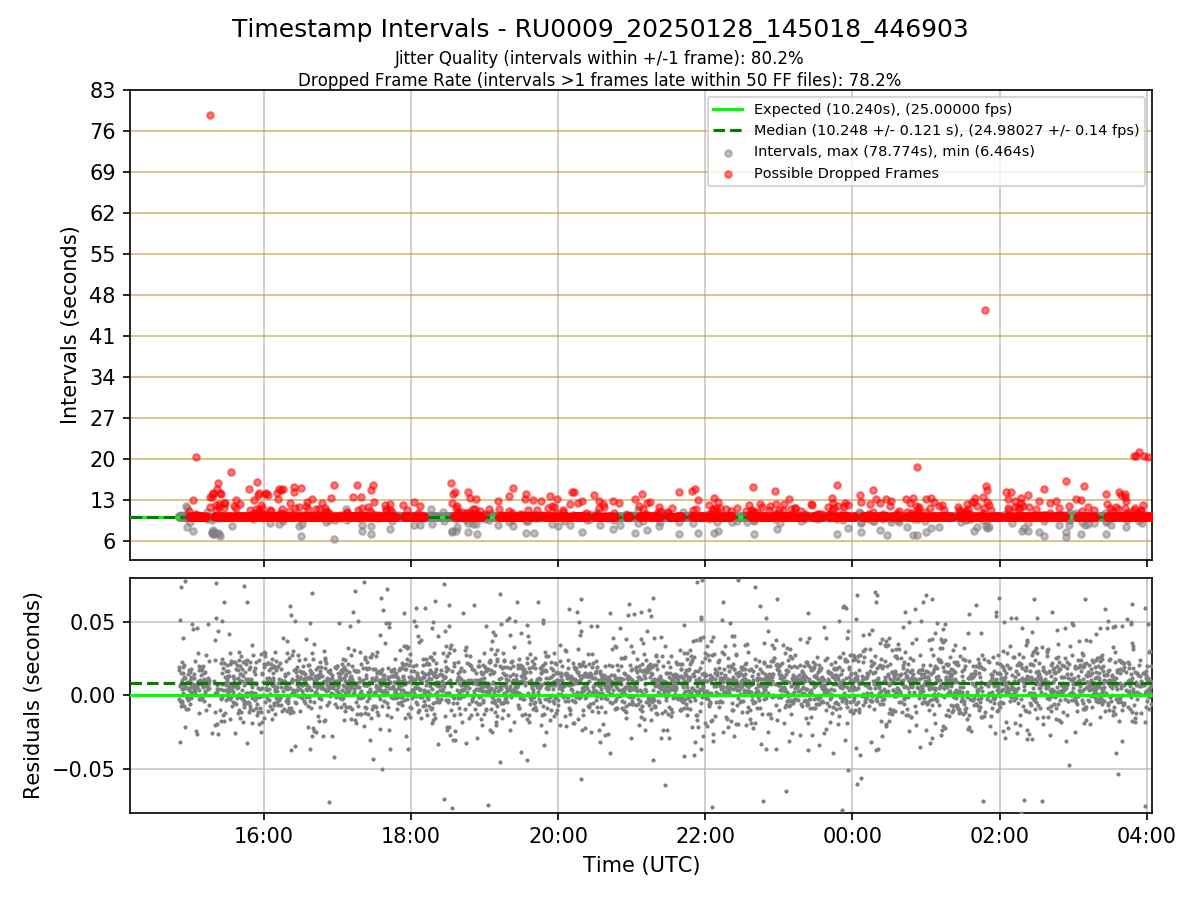
Task: Select the 'Jitter Quality' 80.2% subtitle line
Action: [599, 58]
